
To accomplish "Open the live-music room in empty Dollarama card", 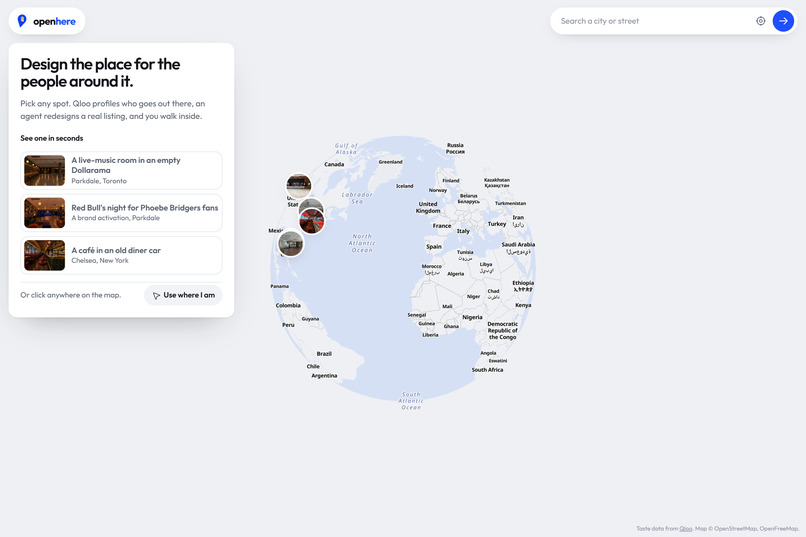I will click(x=121, y=171).
